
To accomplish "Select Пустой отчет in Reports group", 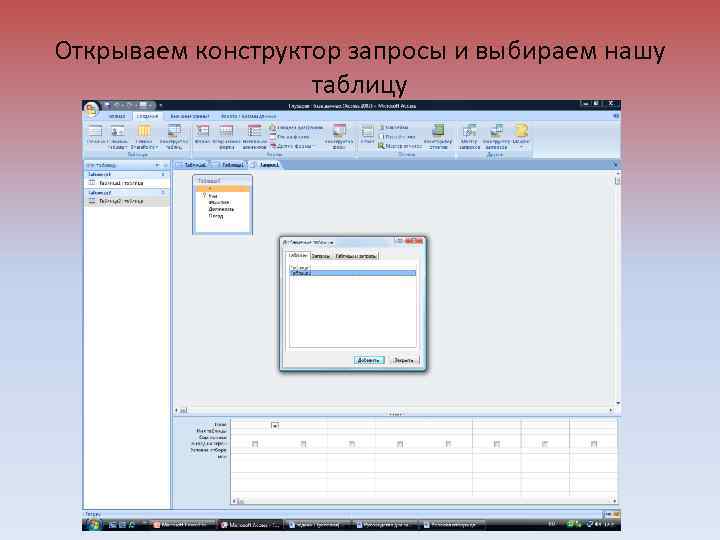I will 396,137.
